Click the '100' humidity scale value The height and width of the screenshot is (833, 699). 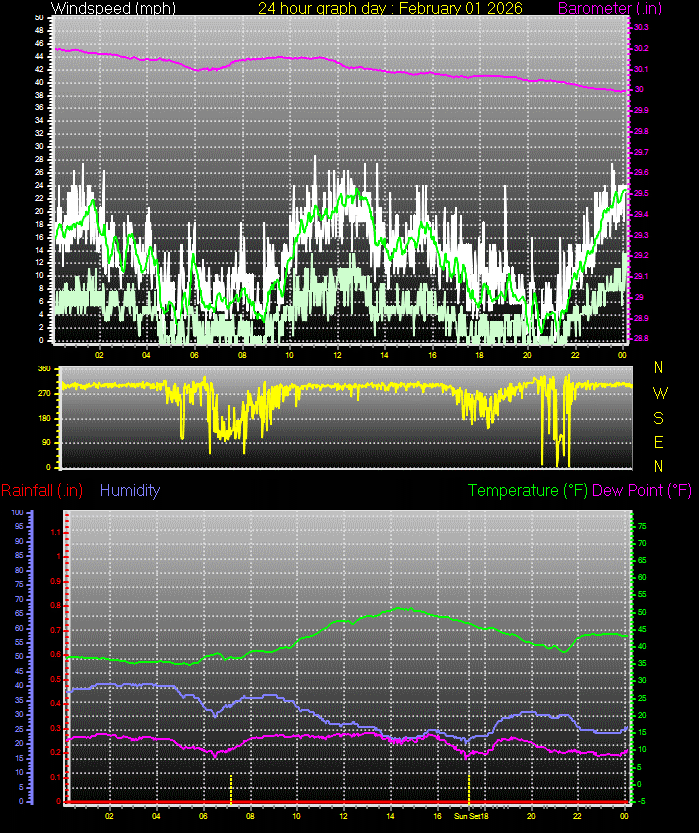pos(18,513)
